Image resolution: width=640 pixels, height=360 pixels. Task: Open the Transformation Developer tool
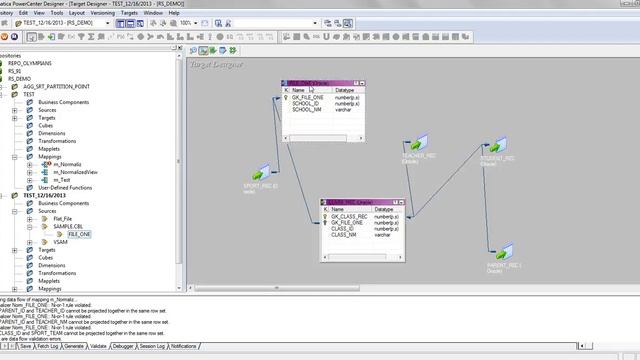(x=213, y=51)
